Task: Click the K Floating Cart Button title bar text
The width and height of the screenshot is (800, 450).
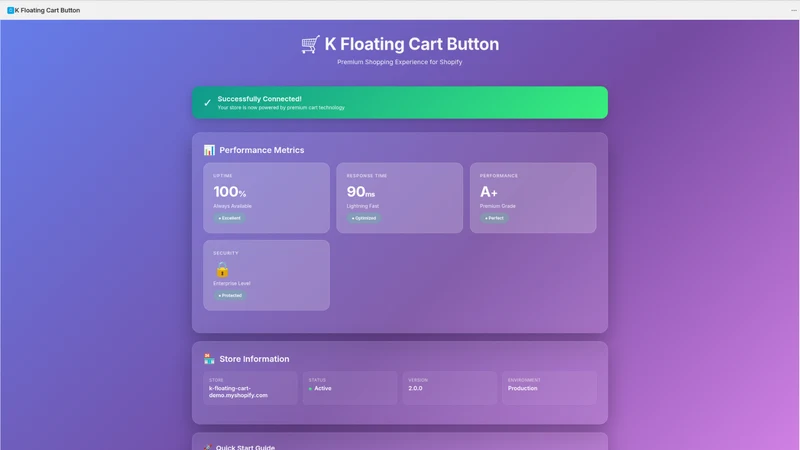Action: pos(47,10)
